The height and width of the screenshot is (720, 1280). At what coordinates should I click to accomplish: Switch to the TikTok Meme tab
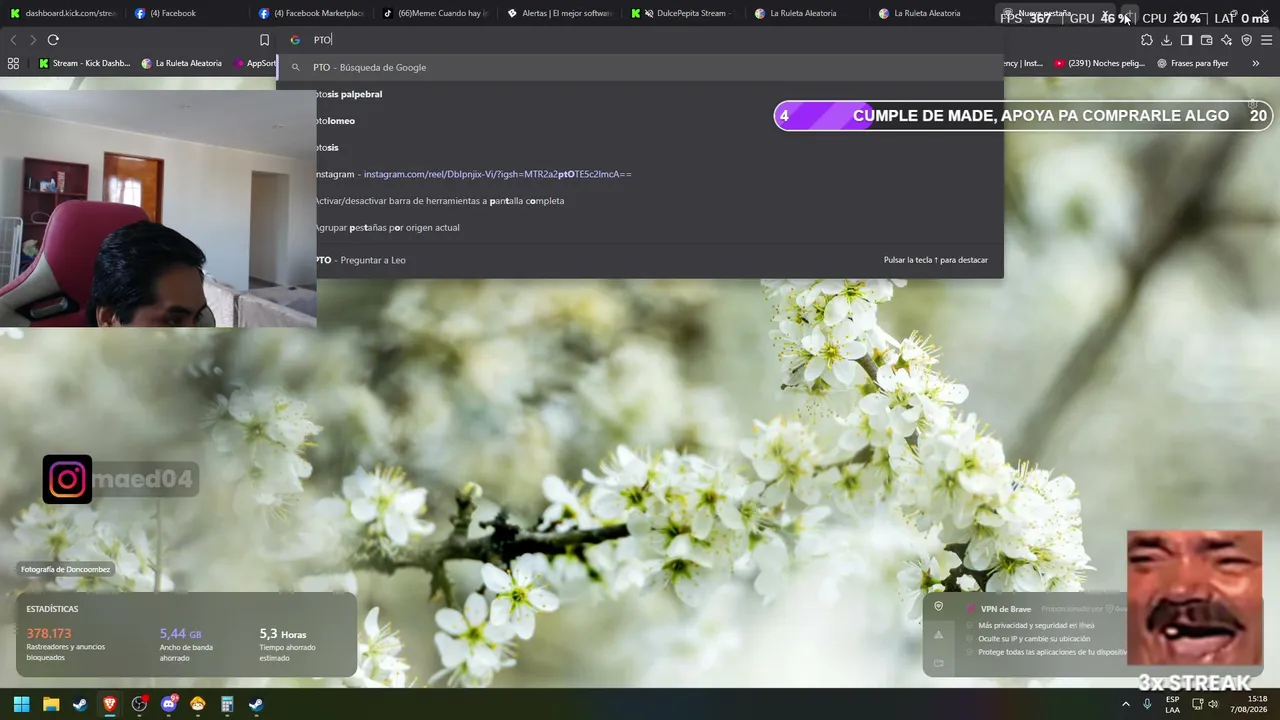pos(434,13)
